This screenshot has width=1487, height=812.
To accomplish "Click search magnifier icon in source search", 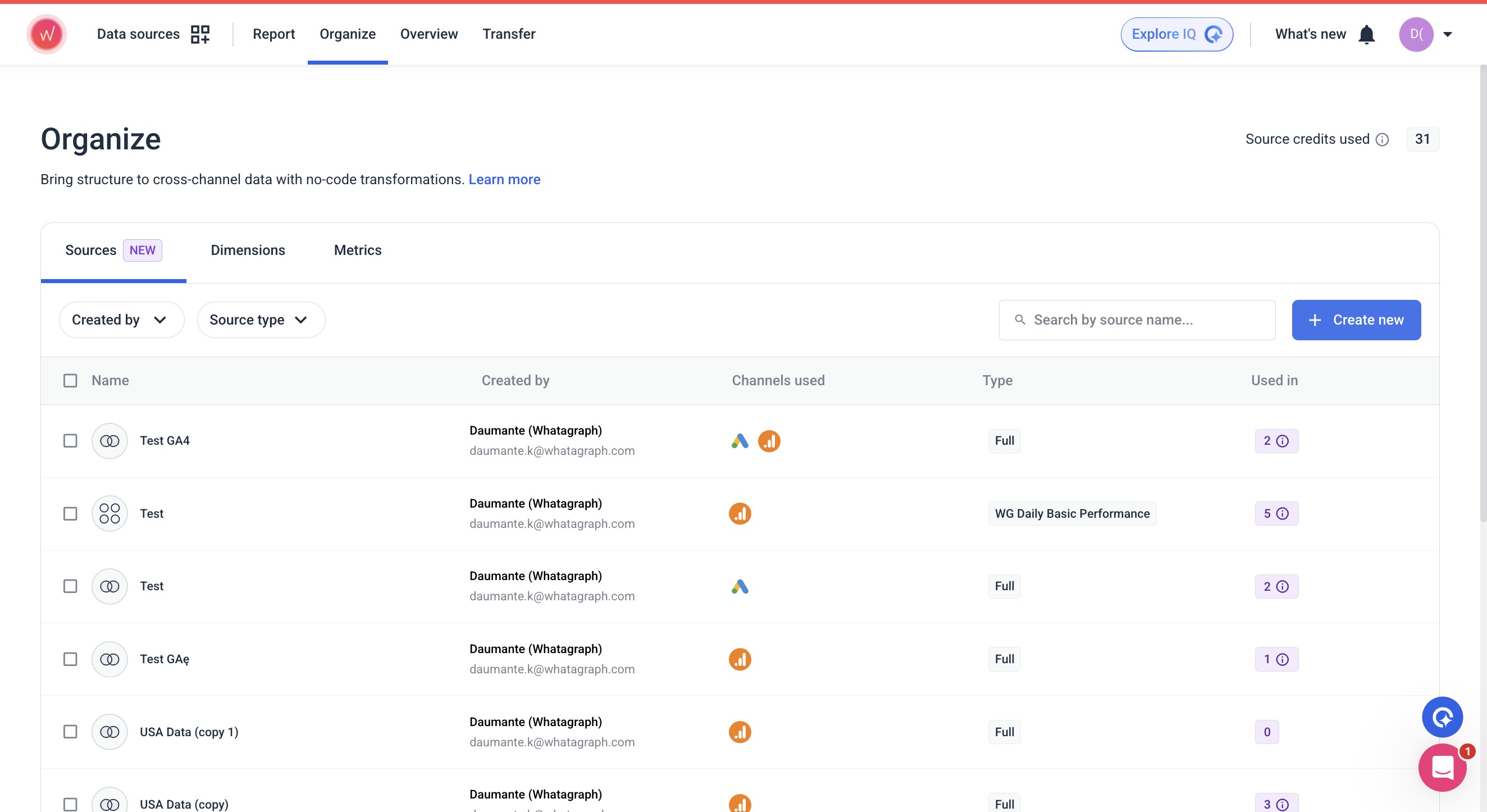I will [x=1020, y=320].
